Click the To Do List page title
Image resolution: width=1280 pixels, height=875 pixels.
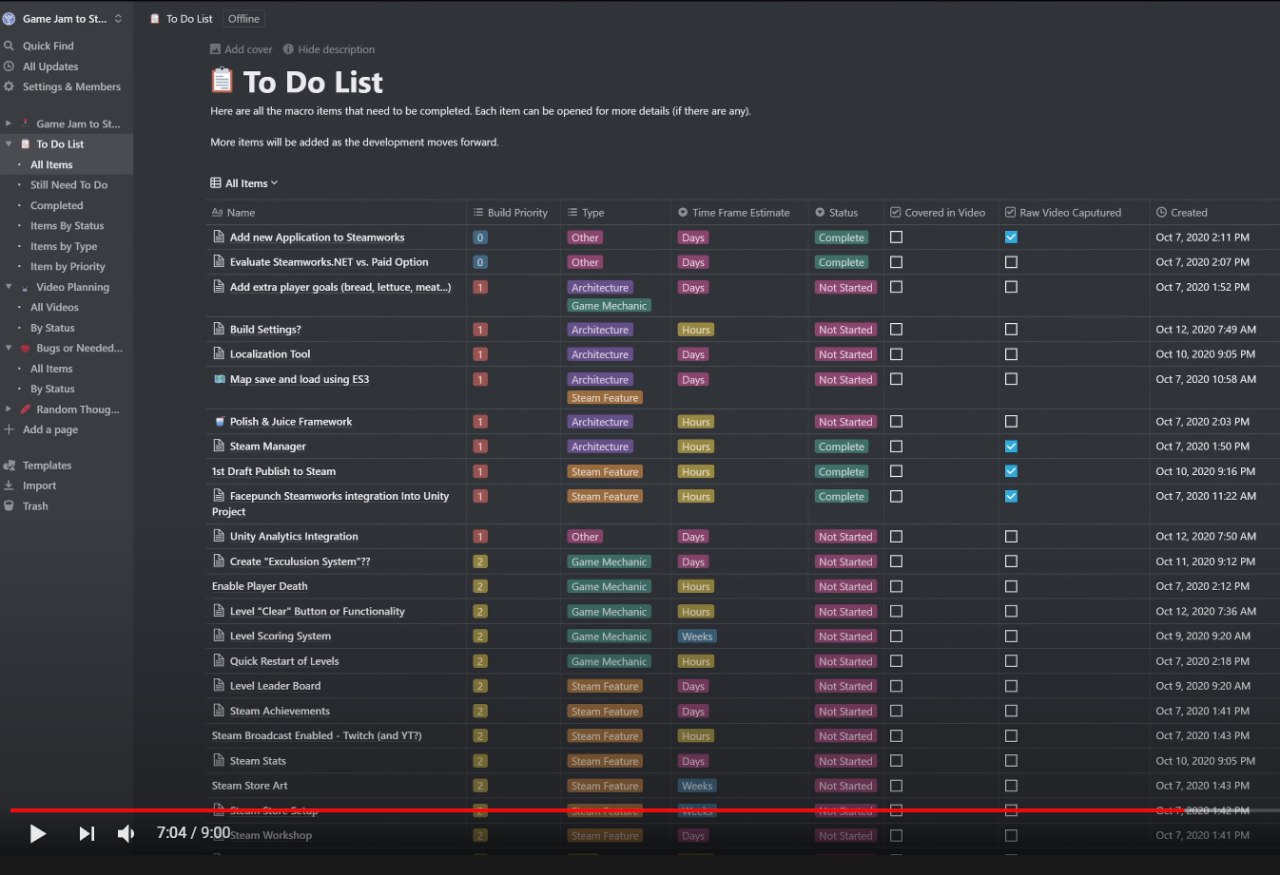pyautogui.click(x=313, y=82)
